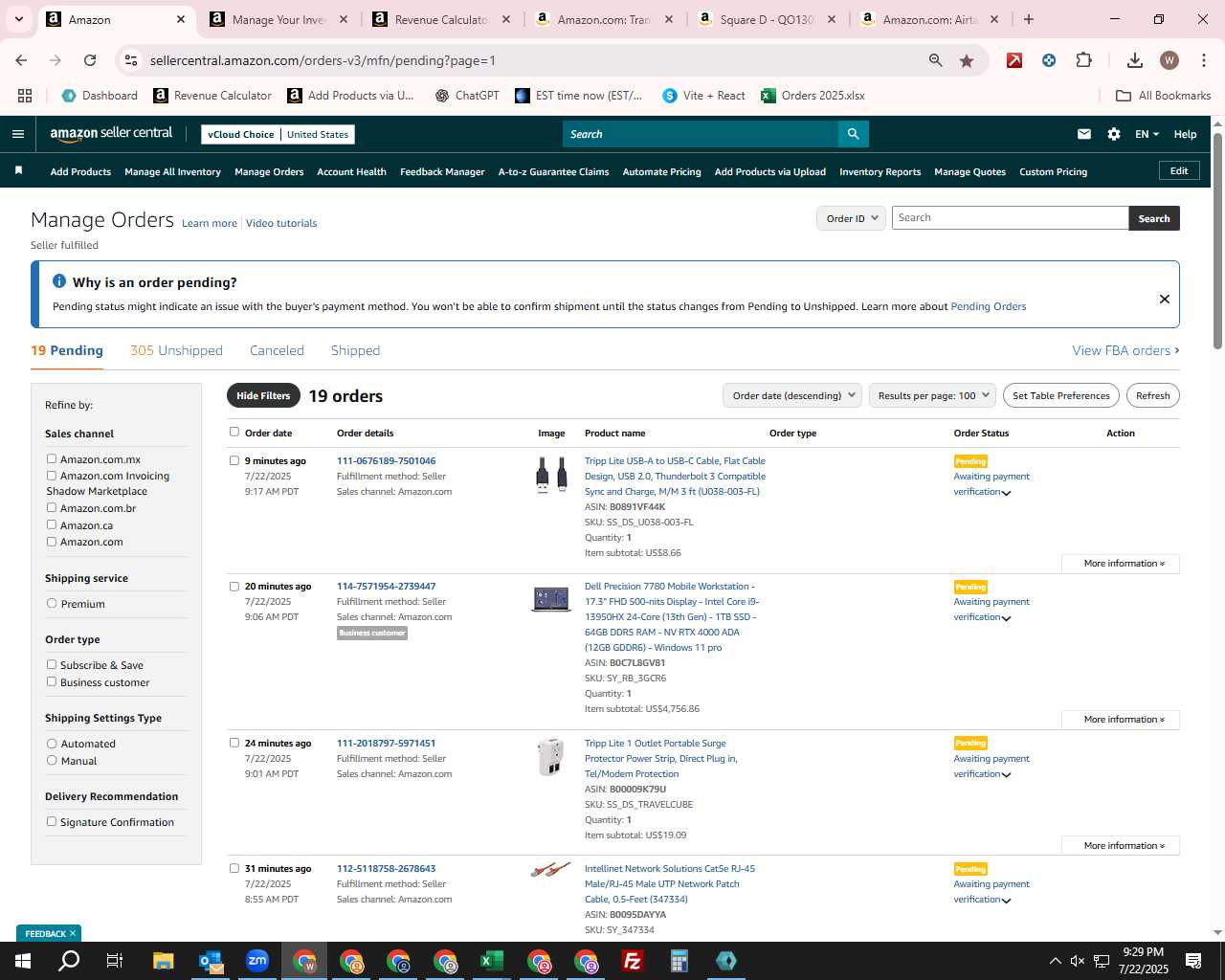Screen dimensions: 1225x980
Task: Open the View FBA orders link
Action: 1125,350
